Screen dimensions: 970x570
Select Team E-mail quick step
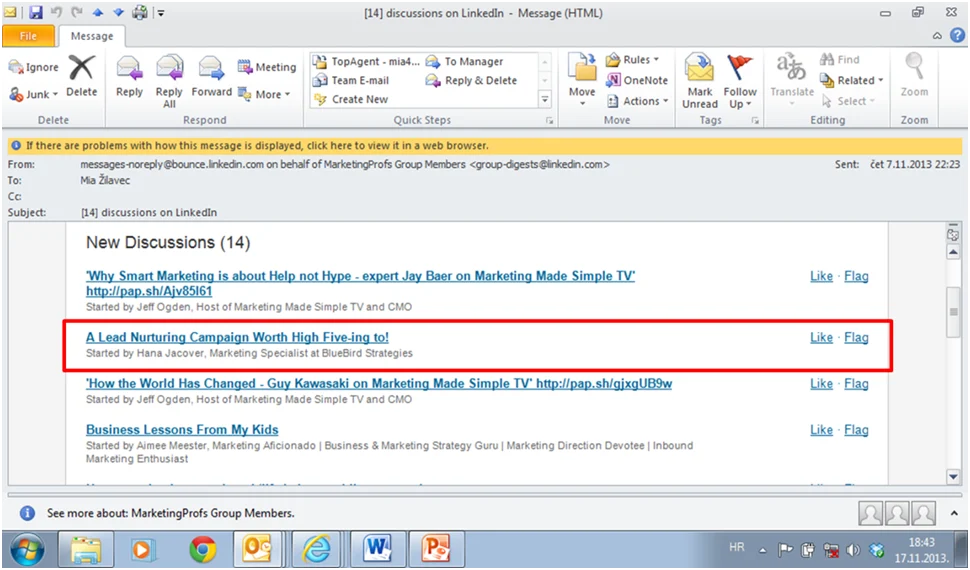pyautogui.click(x=351, y=80)
